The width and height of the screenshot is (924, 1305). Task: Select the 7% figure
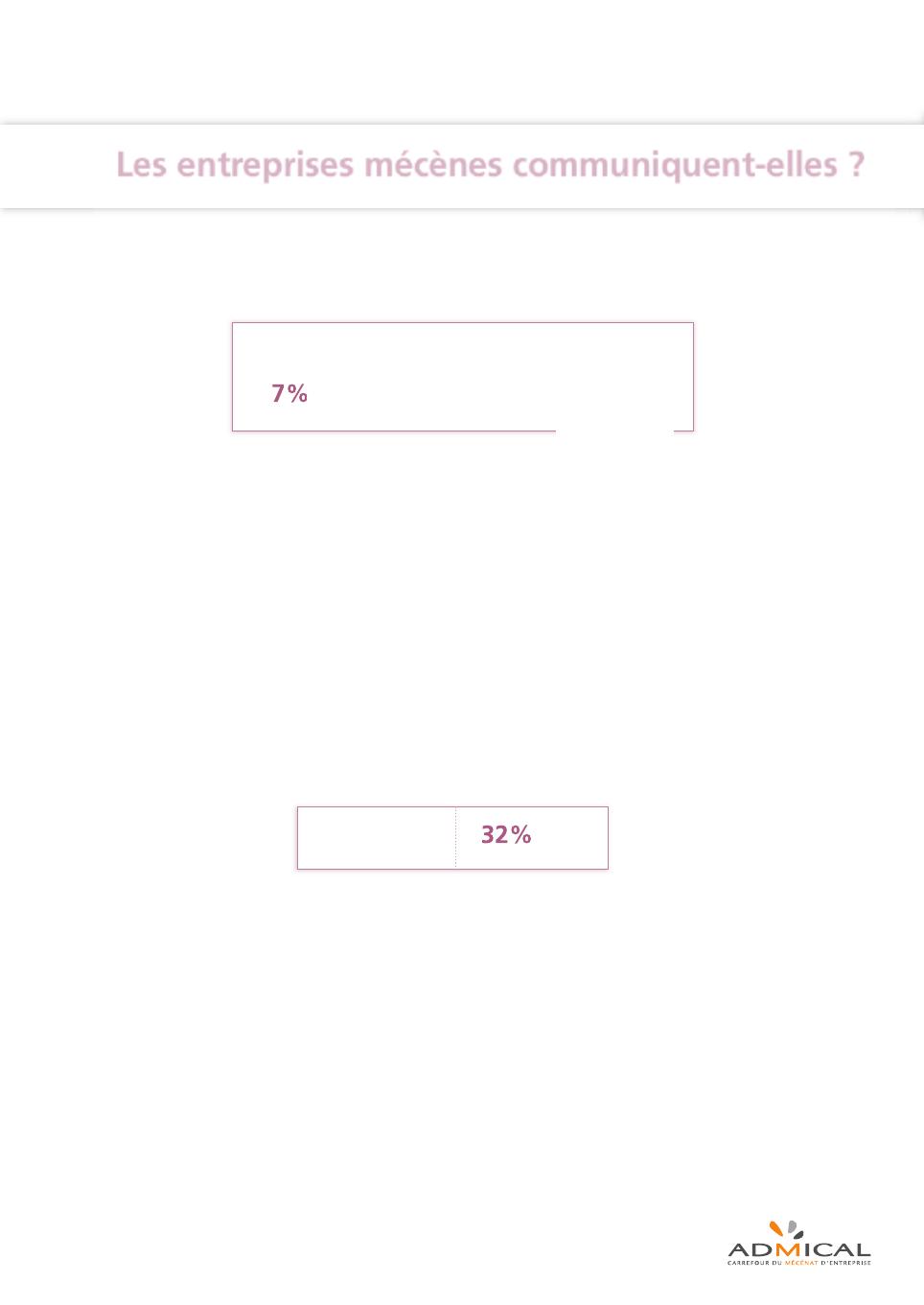pos(289,393)
